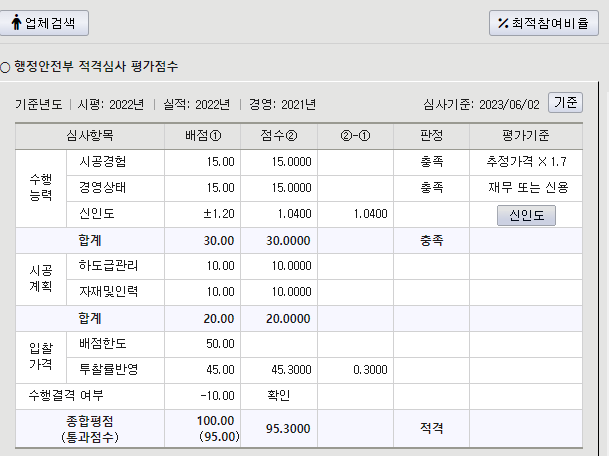Click 실적: 2022년 base year text
The width and height of the screenshot is (609, 456).
pos(197,104)
